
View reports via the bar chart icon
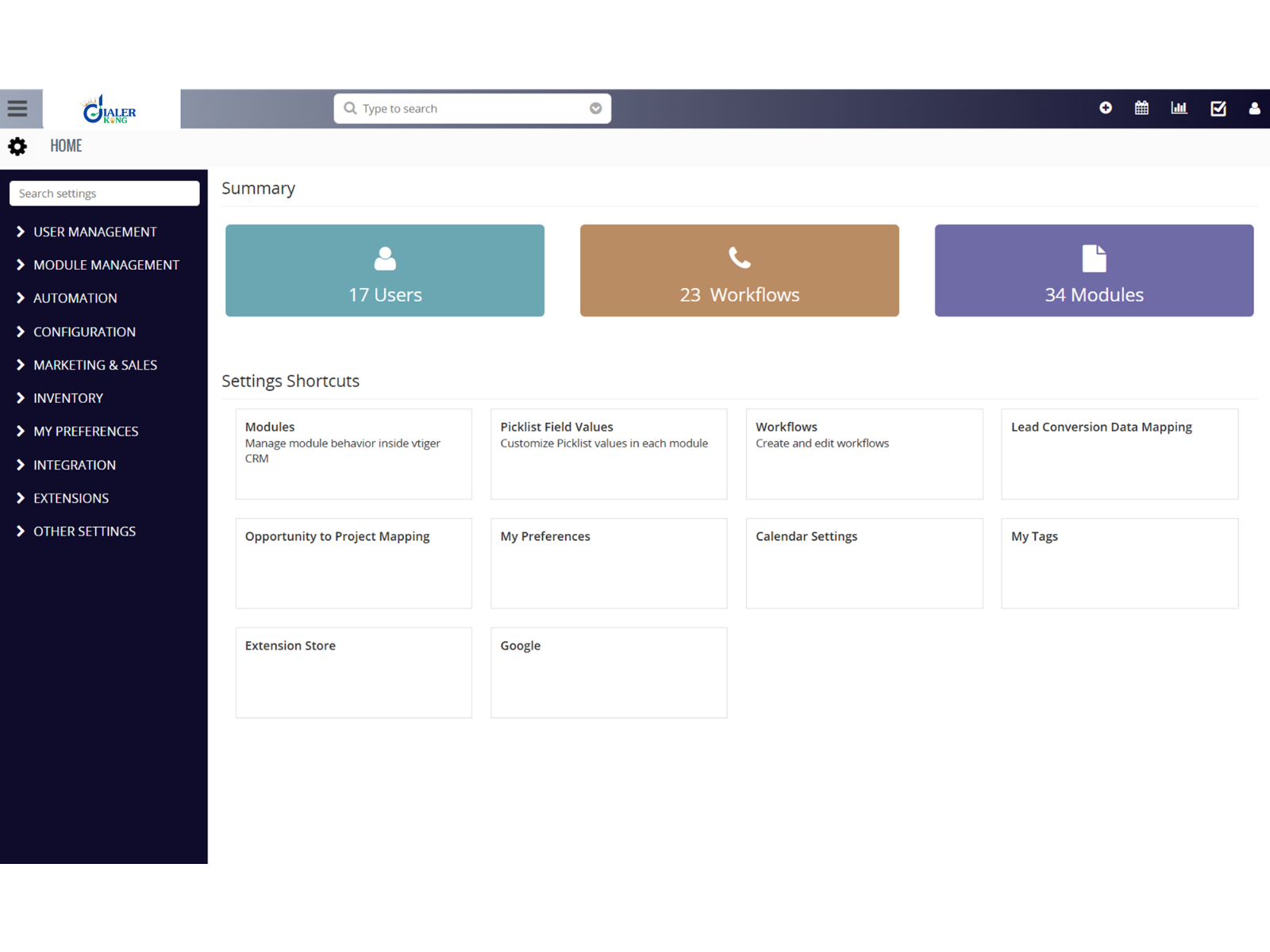coord(1180,108)
